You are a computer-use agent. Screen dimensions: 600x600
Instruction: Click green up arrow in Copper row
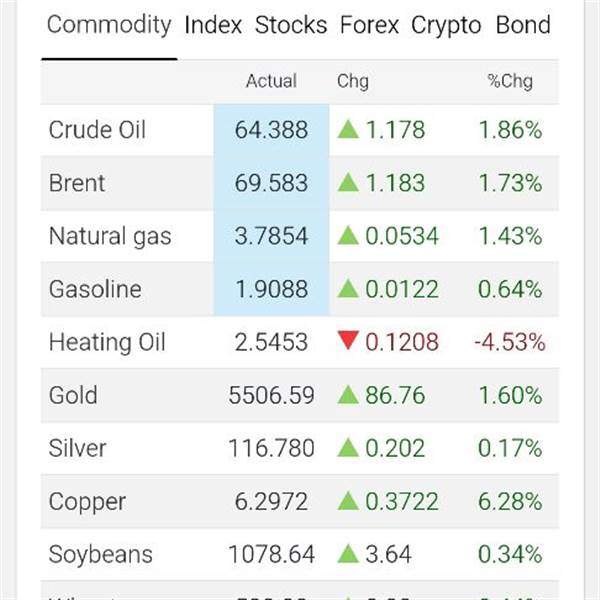coord(348,500)
